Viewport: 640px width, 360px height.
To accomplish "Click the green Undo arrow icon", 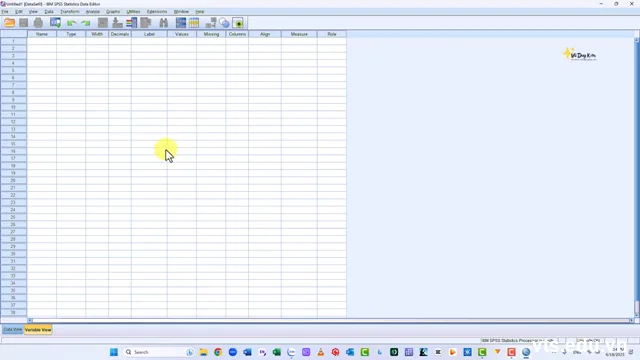I will coord(71,23).
